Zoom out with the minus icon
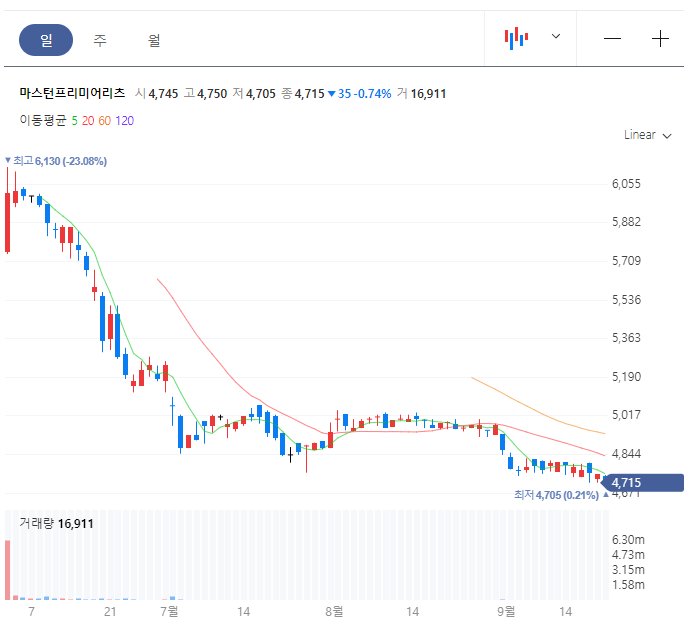 [x=612, y=39]
